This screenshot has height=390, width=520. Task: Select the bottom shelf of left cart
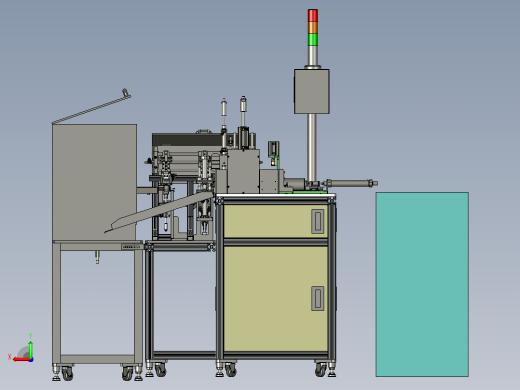point(98,359)
